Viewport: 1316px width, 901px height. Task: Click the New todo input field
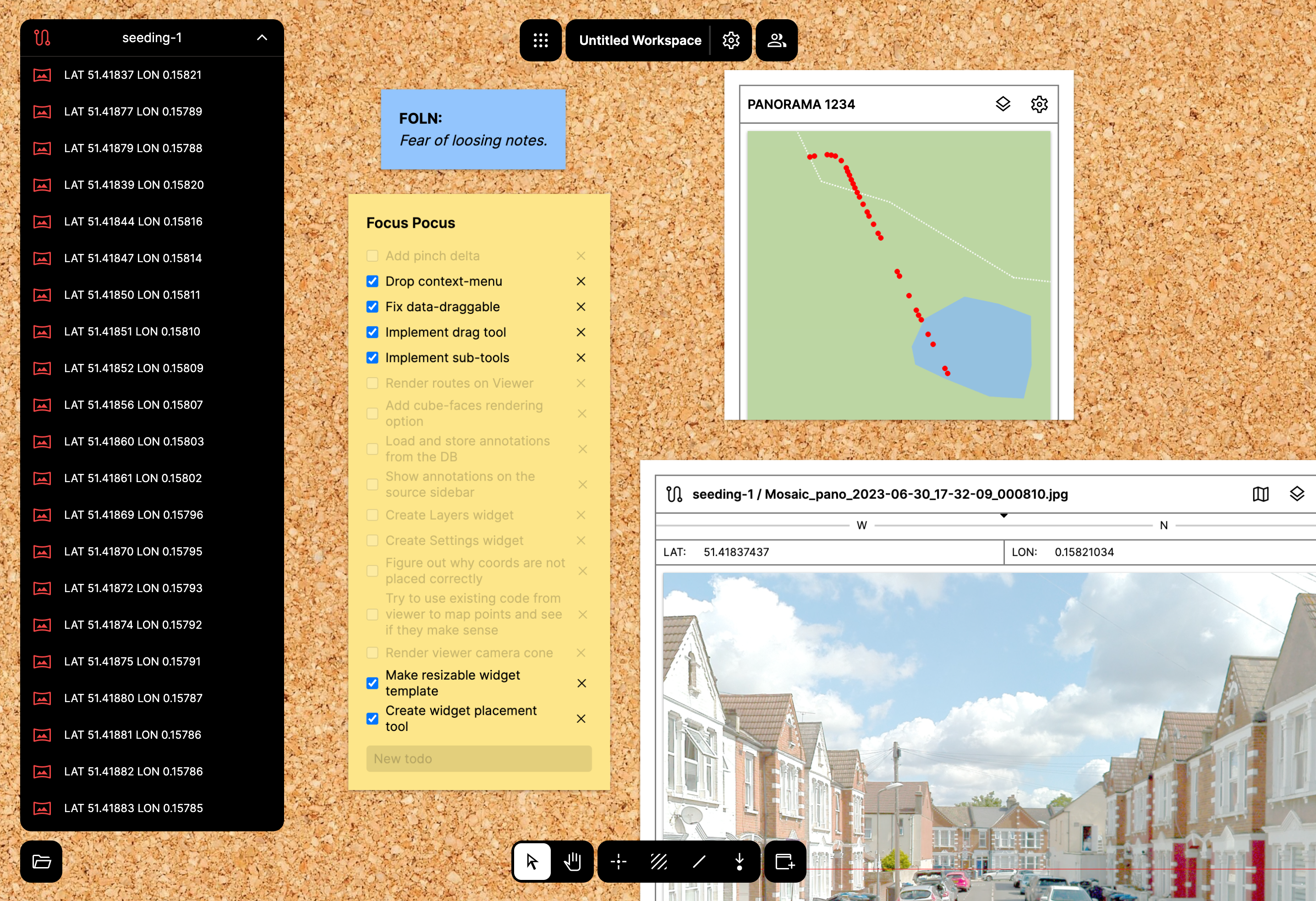click(478, 758)
